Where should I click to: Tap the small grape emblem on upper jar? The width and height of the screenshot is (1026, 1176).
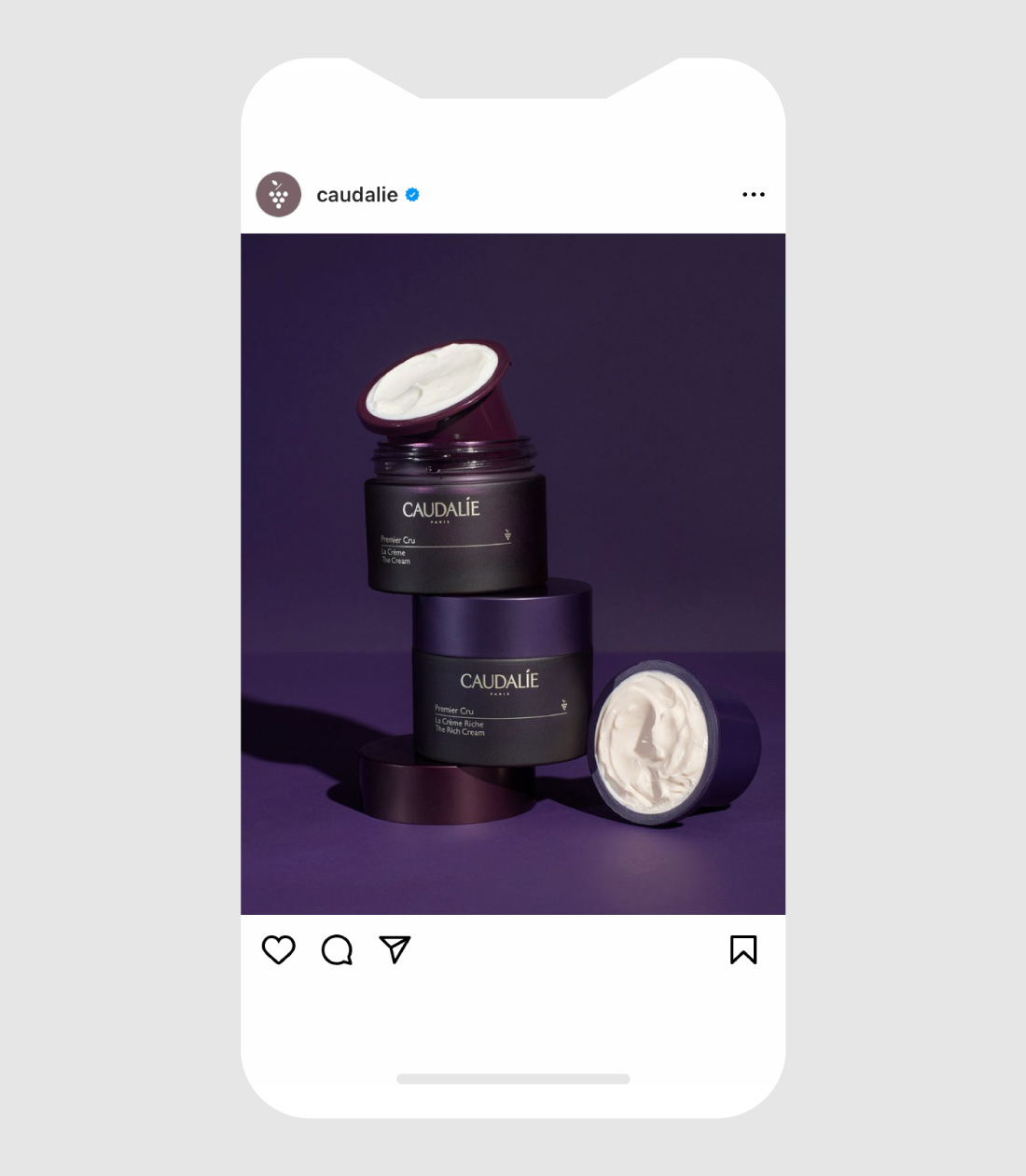(x=507, y=535)
